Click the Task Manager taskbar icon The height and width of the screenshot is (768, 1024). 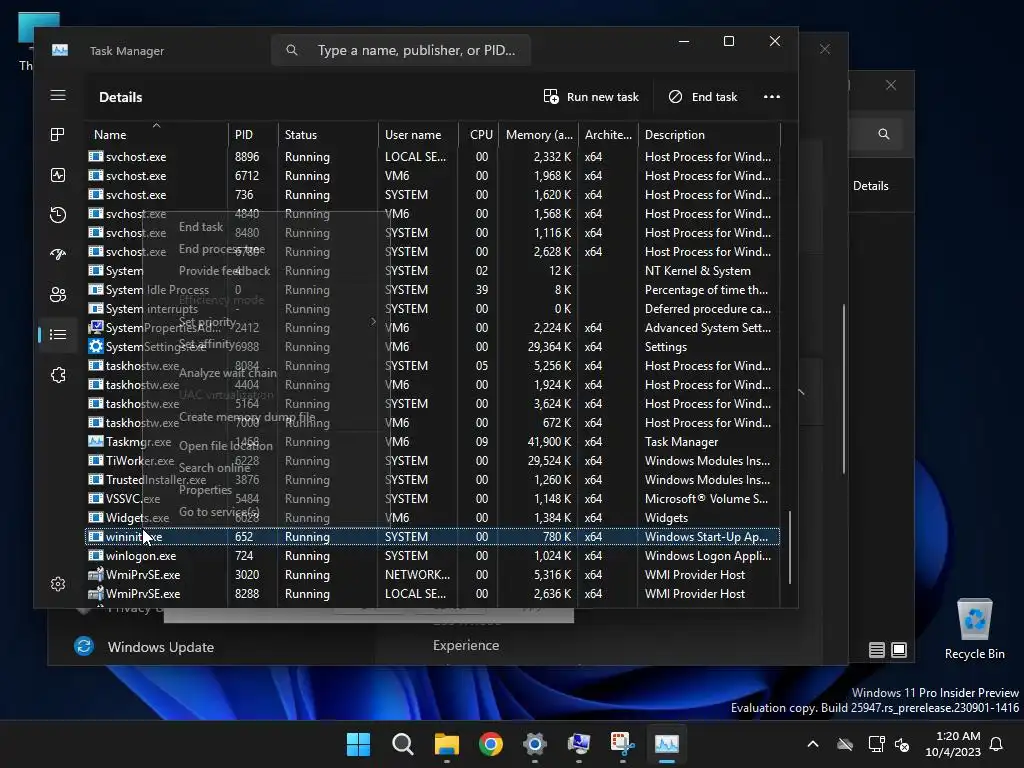(667, 744)
